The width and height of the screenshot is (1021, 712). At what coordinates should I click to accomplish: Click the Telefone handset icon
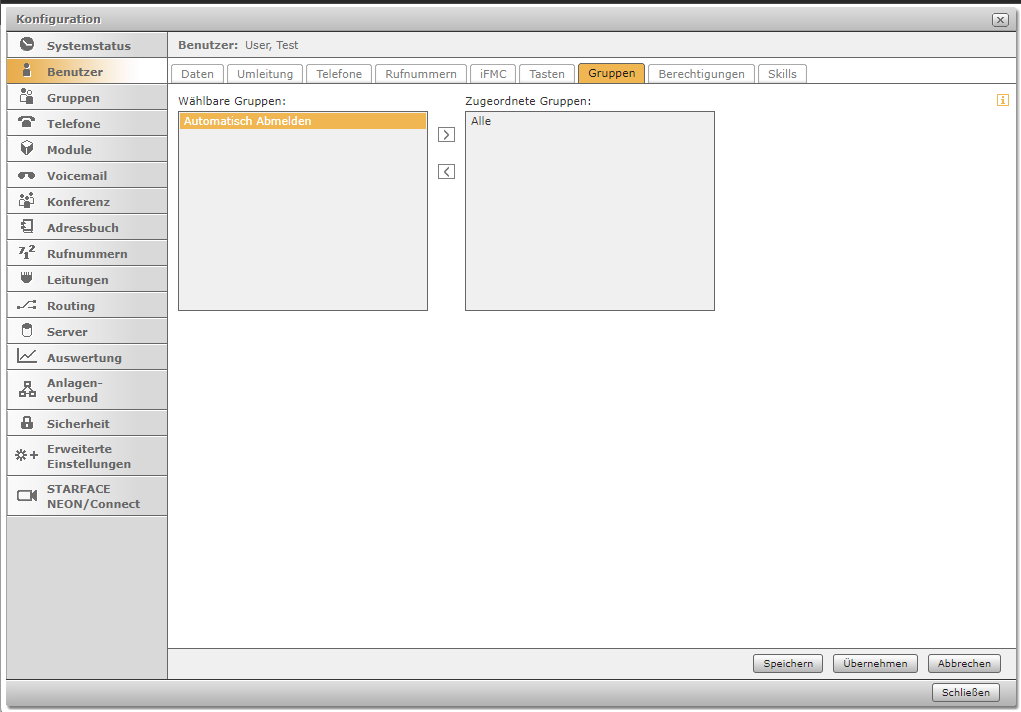tap(27, 123)
